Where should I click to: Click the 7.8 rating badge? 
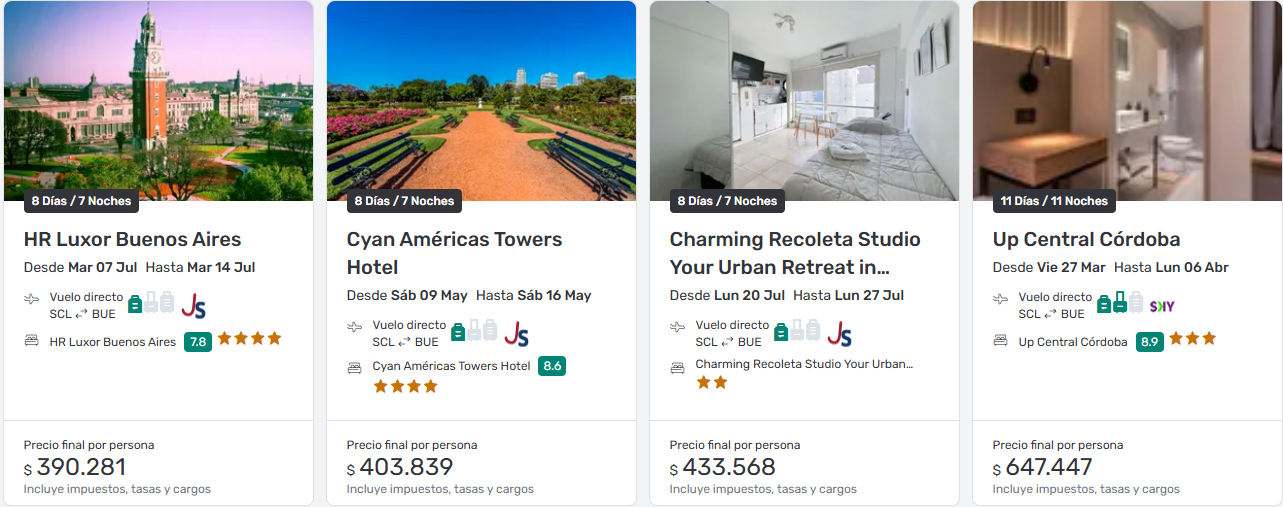(198, 342)
